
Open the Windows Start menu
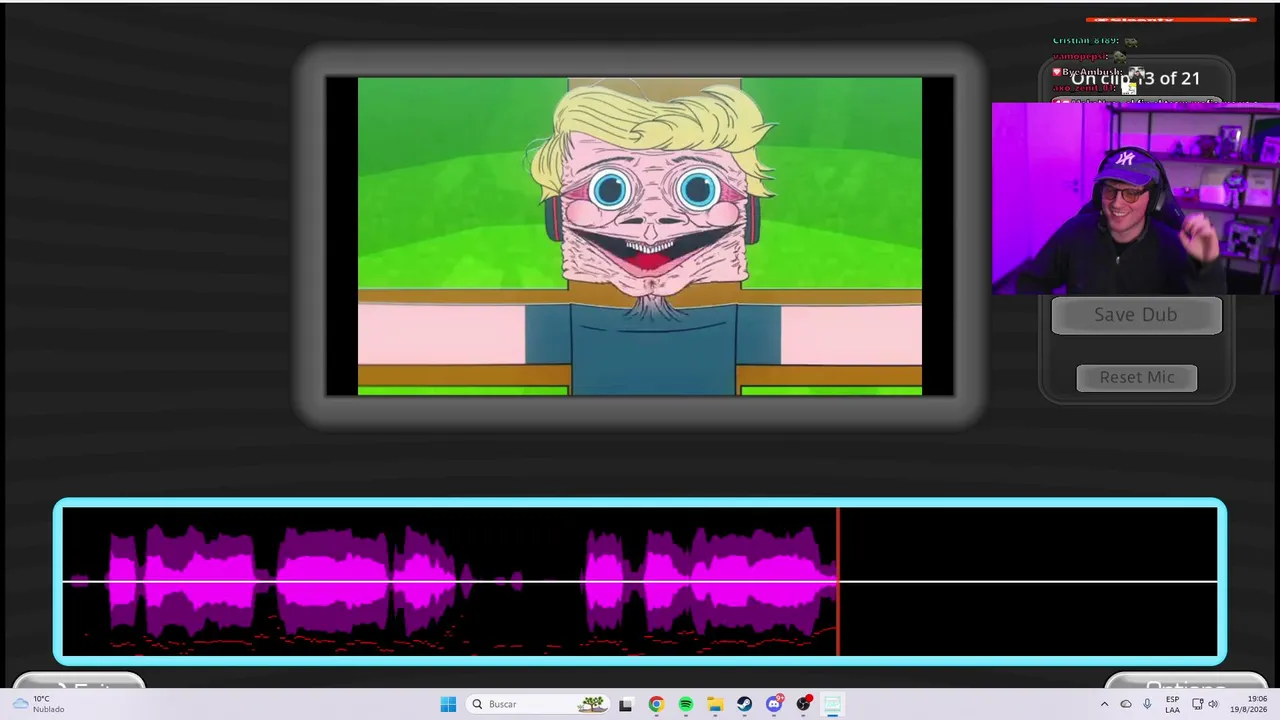tap(448, 704)
